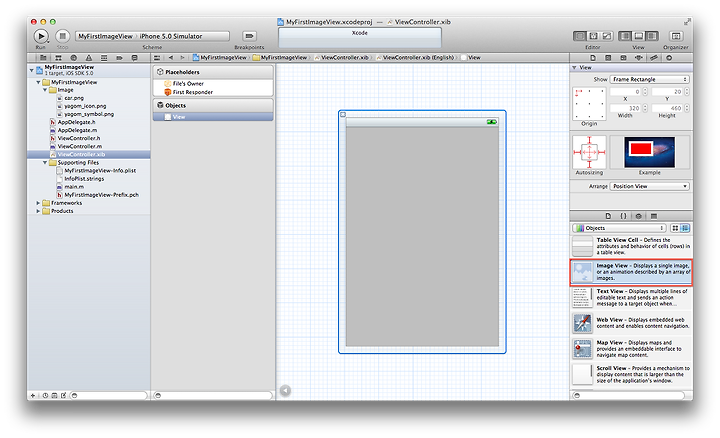Toggle the Breakpoints button

tap(249, 36)
